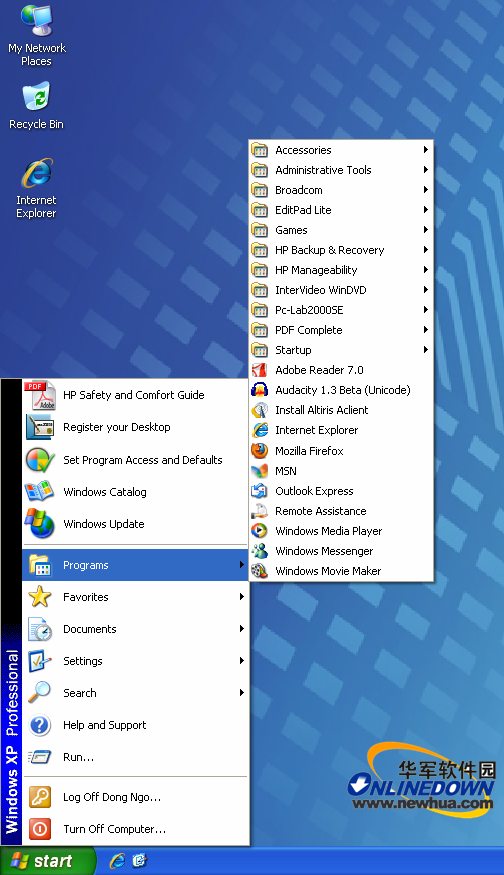Click Windows Update in the Start menu
This screenshot has width=504, height=875.
[136, 523]
